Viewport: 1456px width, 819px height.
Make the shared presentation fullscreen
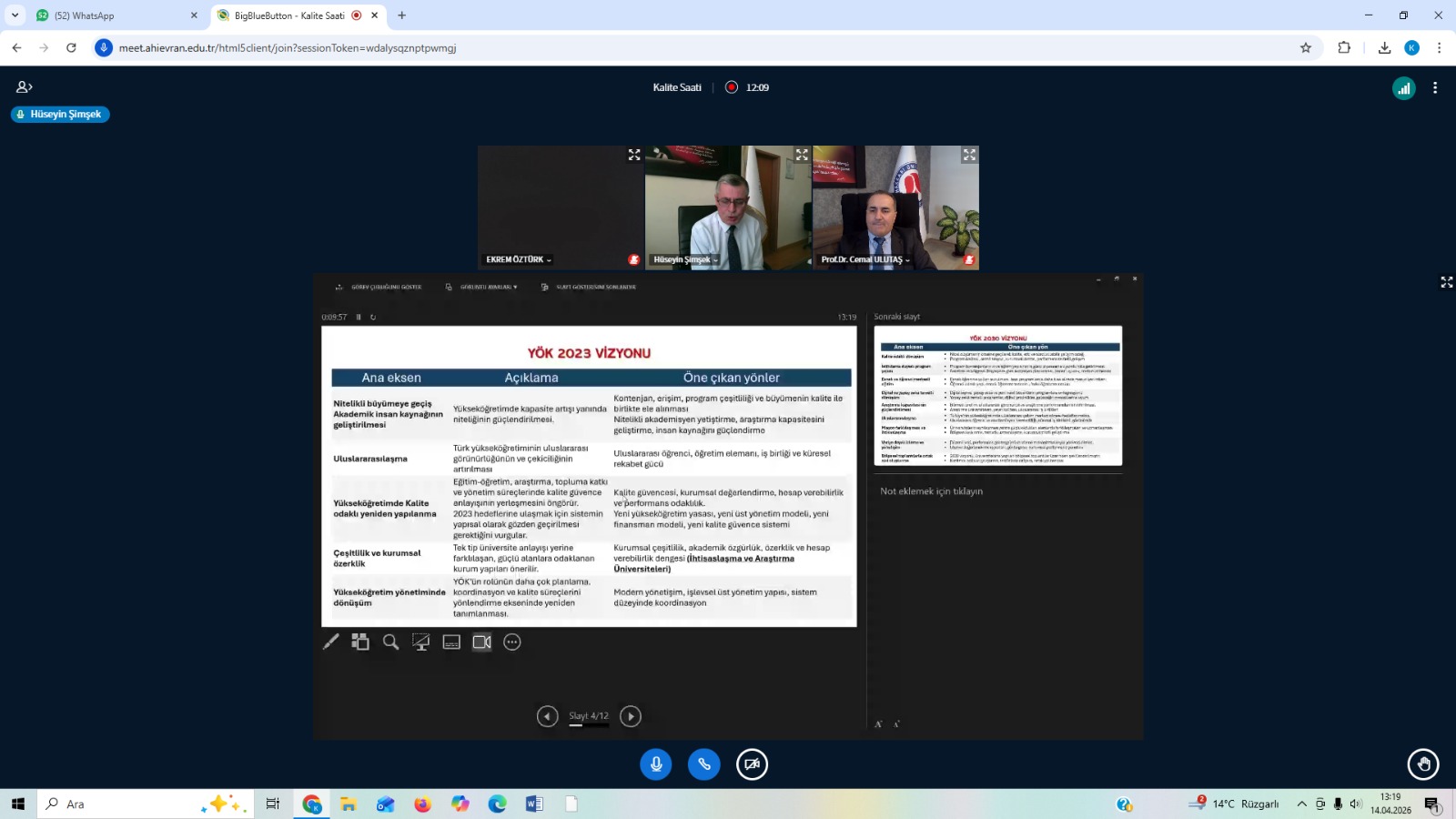[x=1446, y=283]
